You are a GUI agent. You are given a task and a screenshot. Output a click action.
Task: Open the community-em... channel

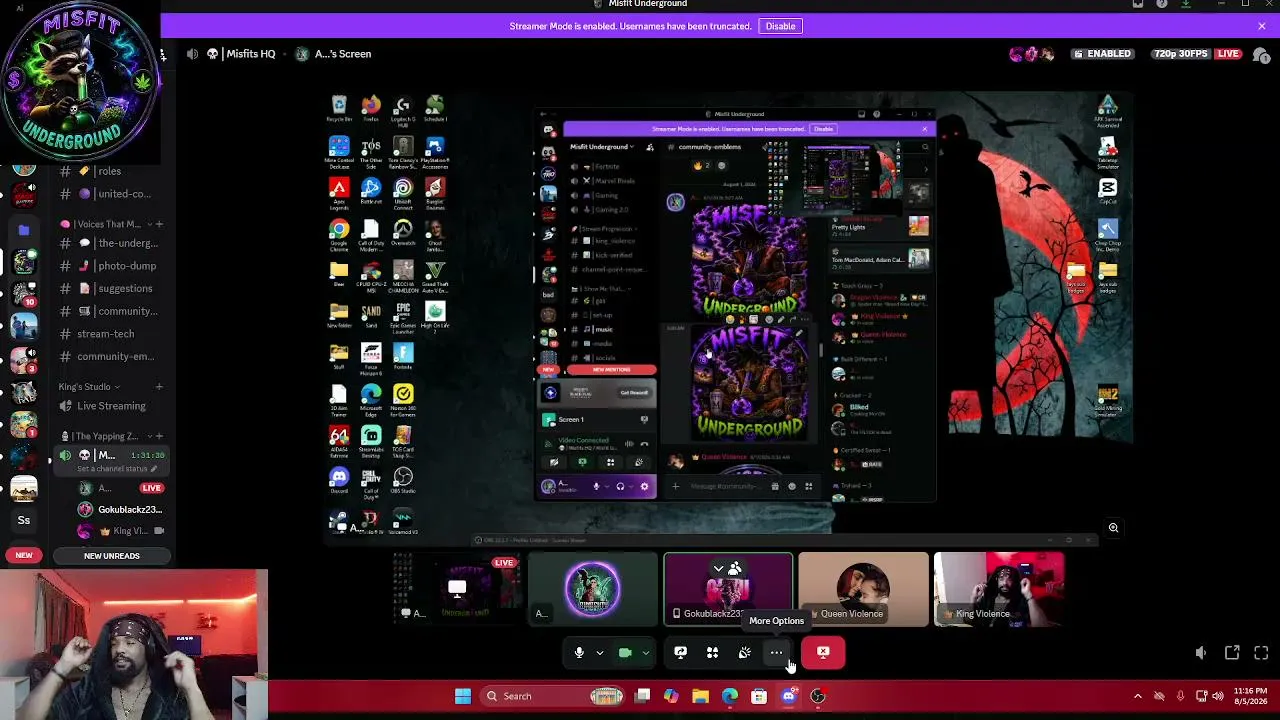pos(108,356)
